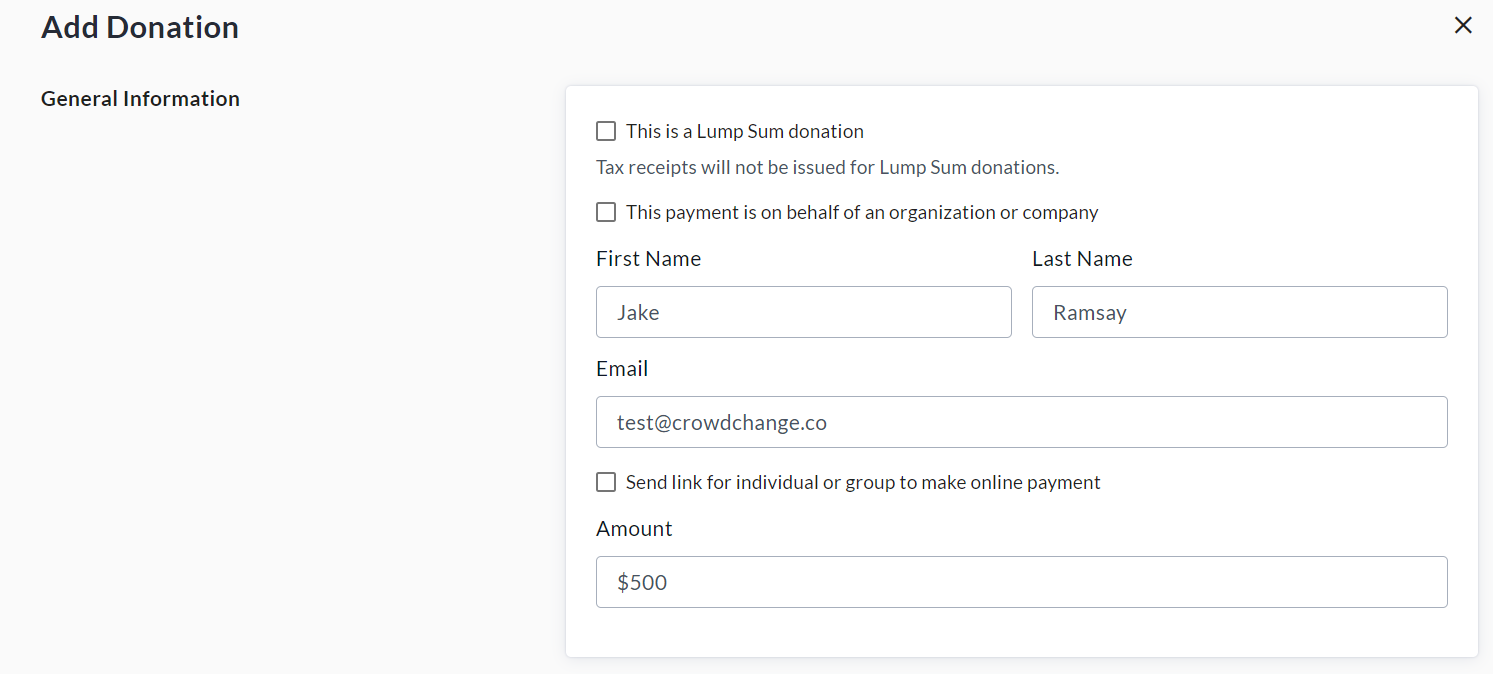The width and height of the screenshot is (1493, 674).
Task: Check the Lump Sum donation checkbox
Action: [606, 131]
